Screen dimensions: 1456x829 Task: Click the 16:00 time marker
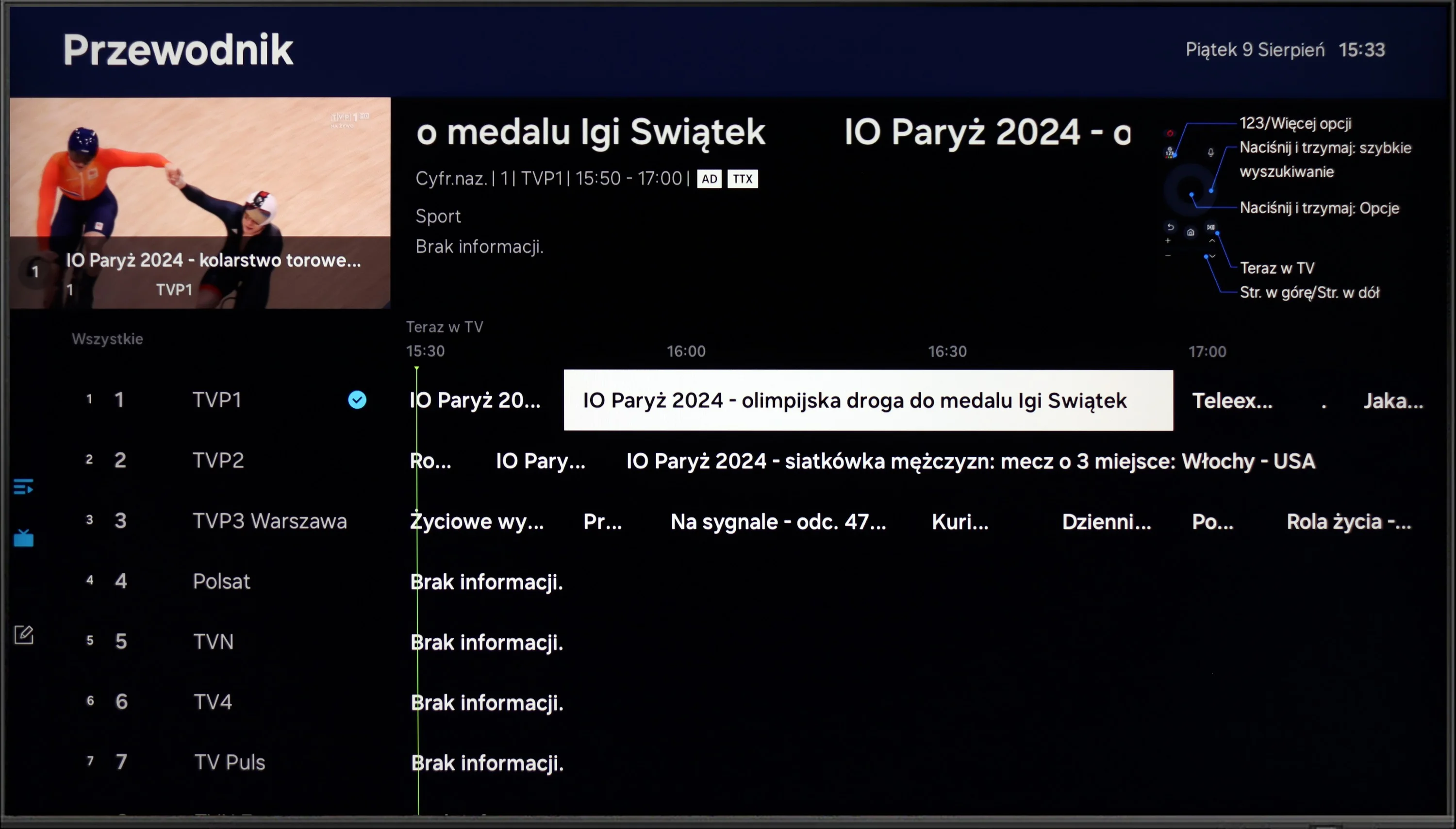coord(686,351)
